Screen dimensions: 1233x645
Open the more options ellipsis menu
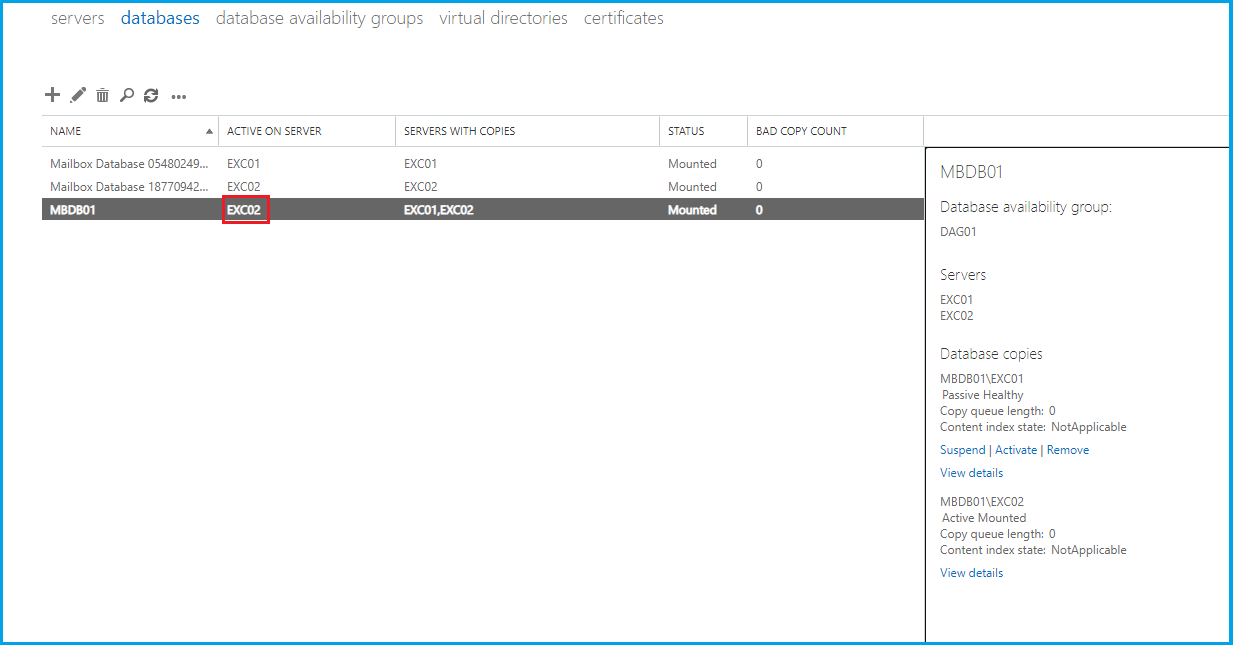(x=179, y=96)
